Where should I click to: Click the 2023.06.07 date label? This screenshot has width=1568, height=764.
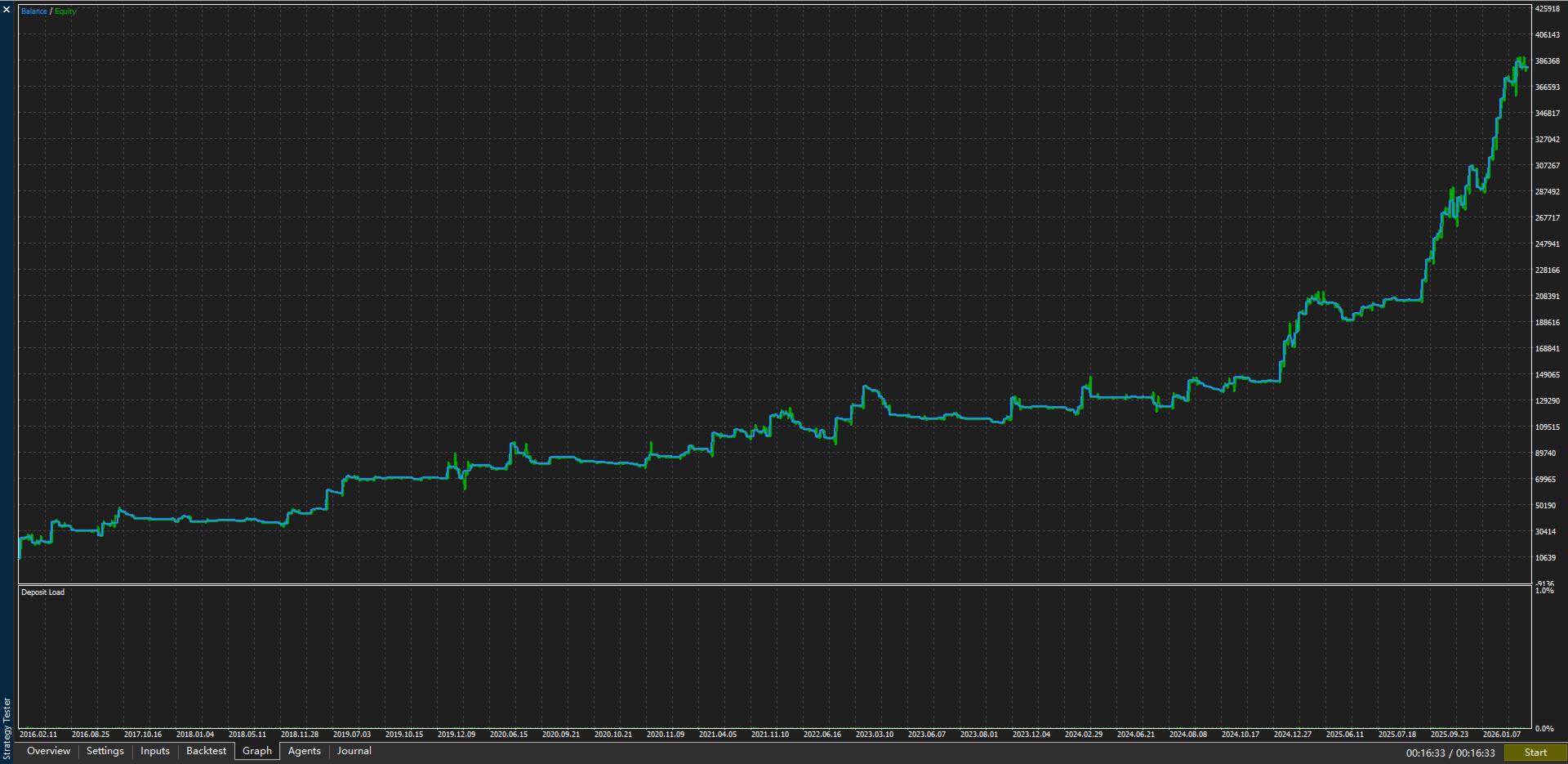[x=927, y=735]
